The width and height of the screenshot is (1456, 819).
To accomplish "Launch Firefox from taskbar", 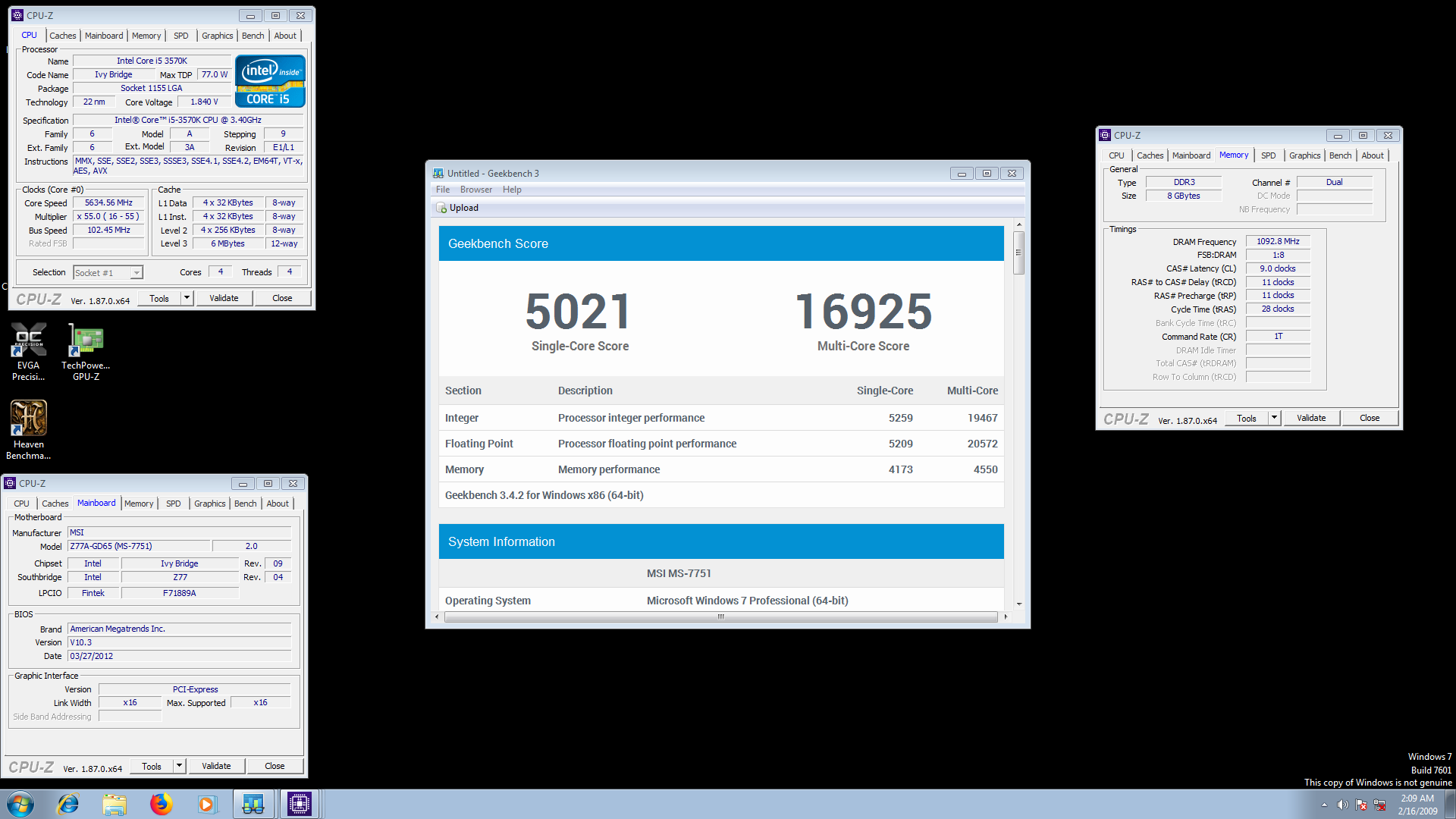I will click(161, 804).
